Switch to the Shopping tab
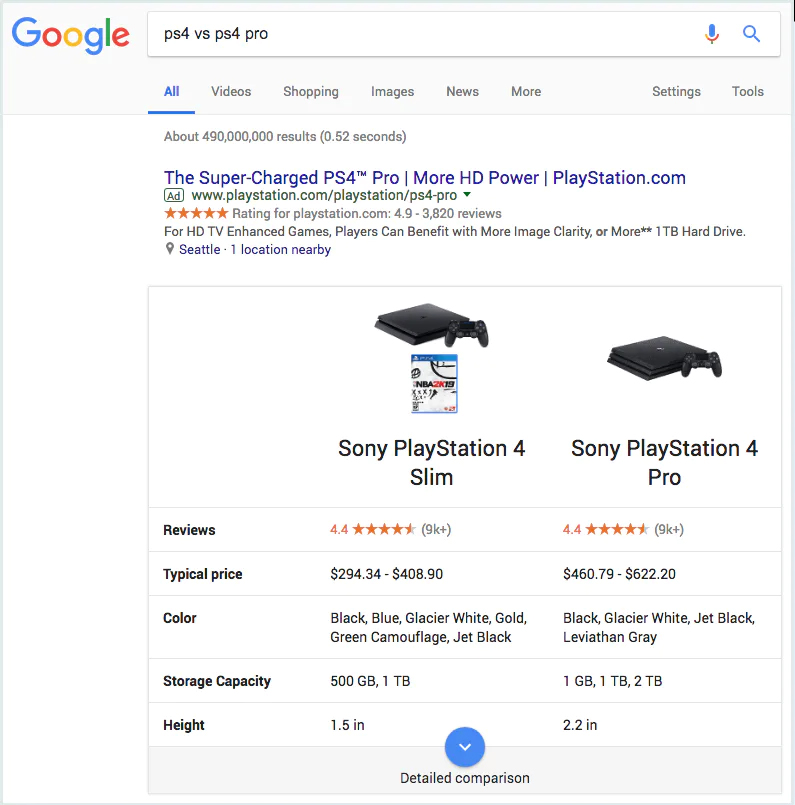The width and height of the screenshot is (795, 805). (311, 91)
